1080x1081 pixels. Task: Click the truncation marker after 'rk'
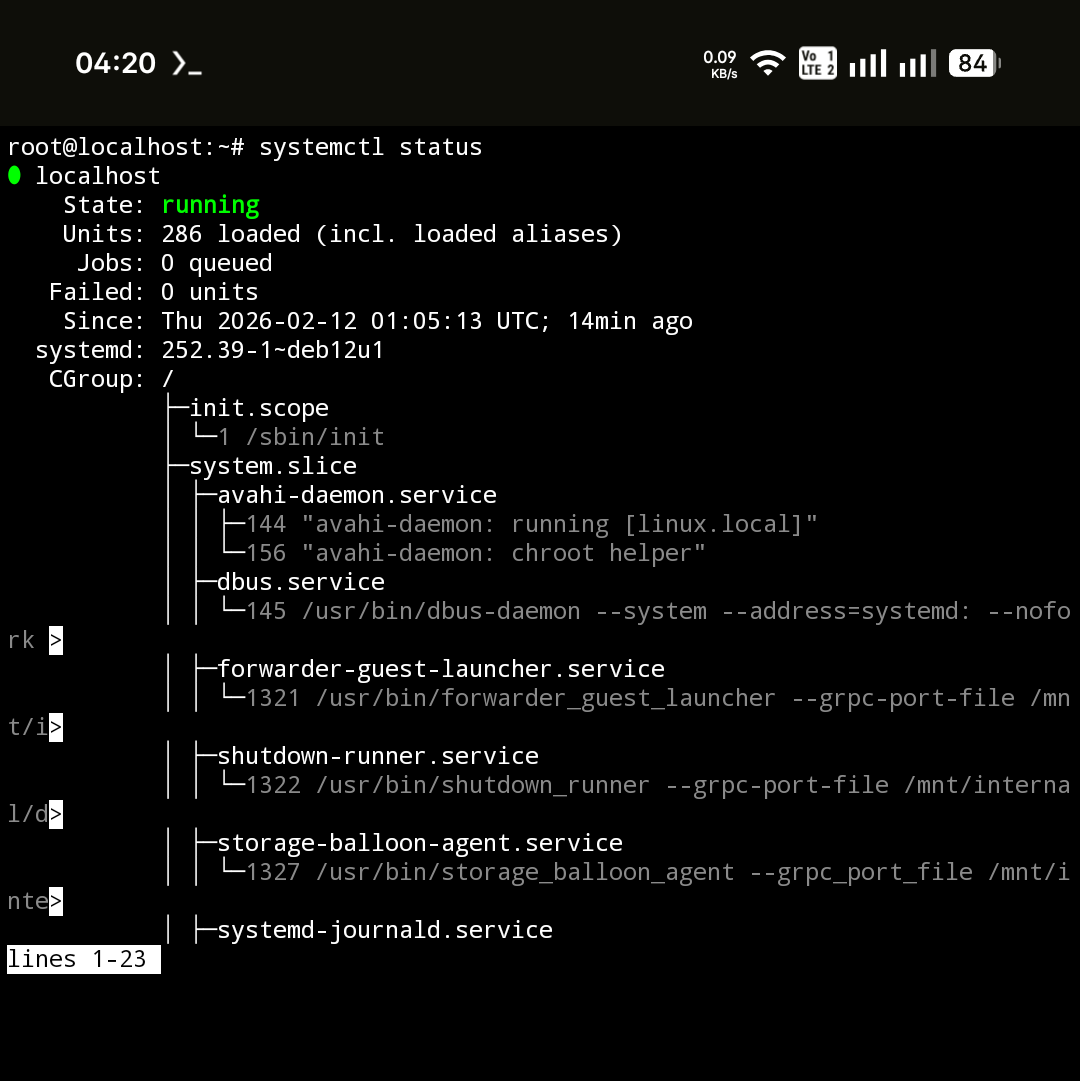click(x=56, y=640)
